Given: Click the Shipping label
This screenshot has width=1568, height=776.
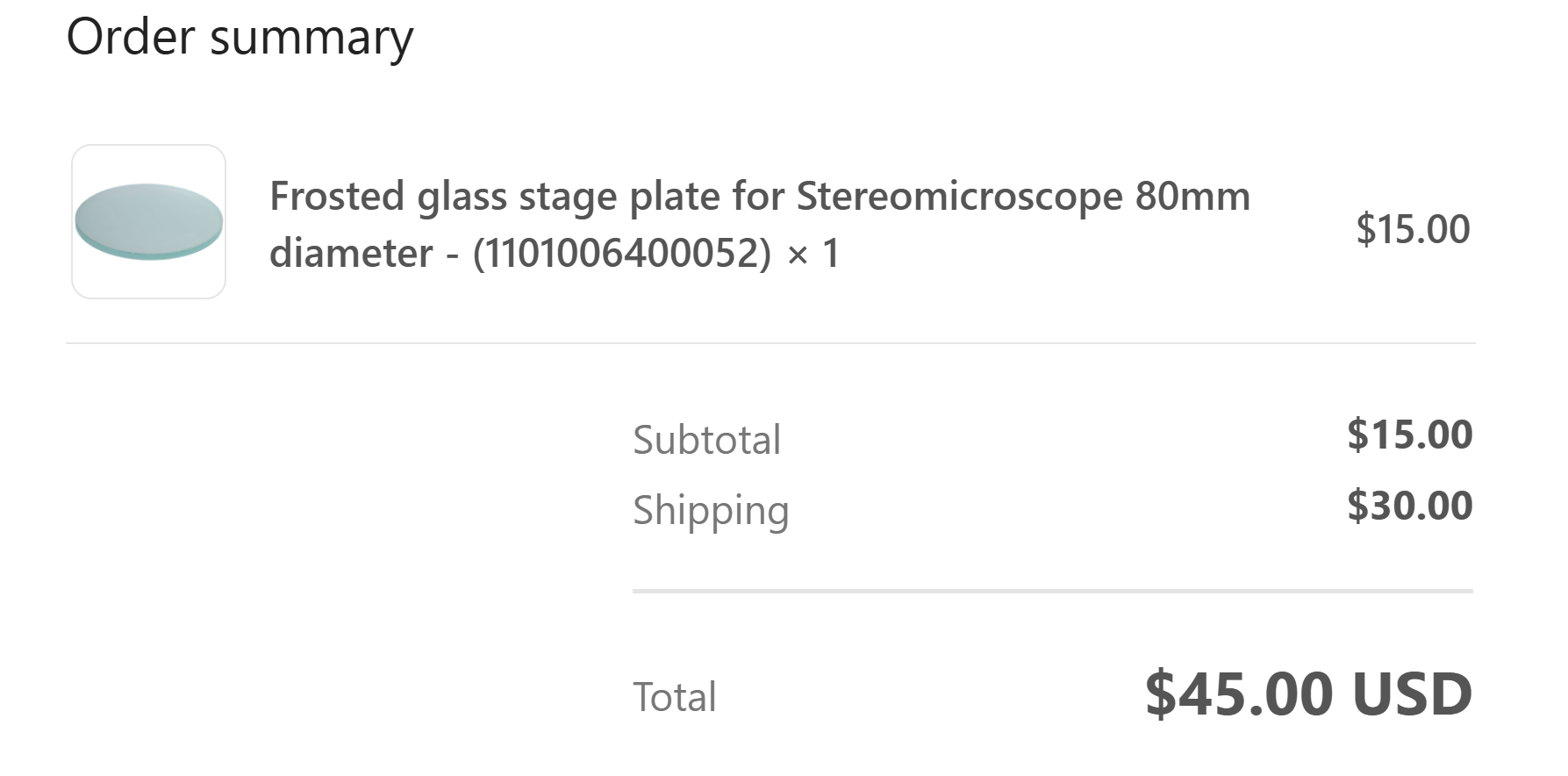Looking at the screenshot, I should tap(711, 510).
